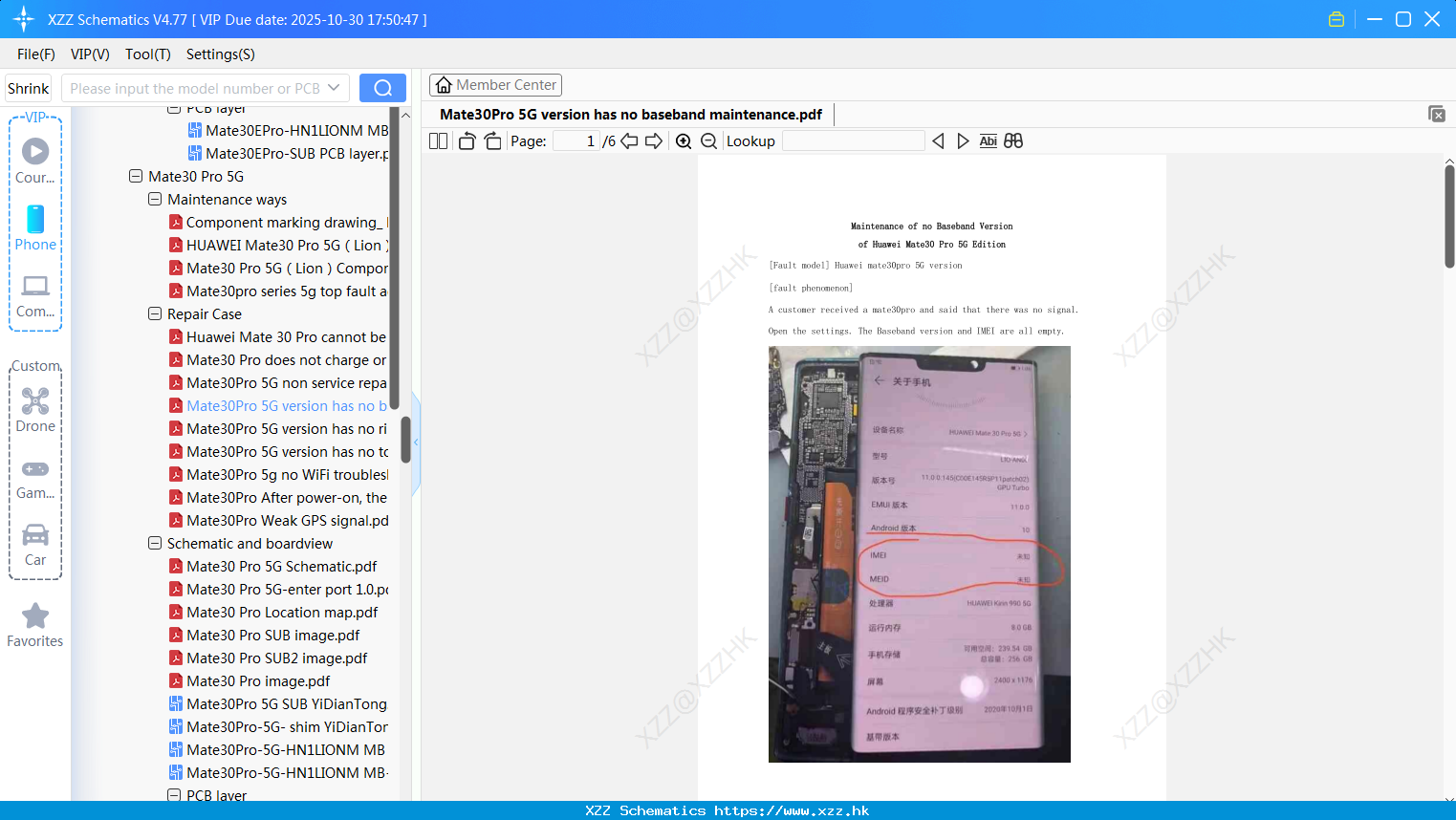
Task: Collapse the side panel handle
Action: pos(416,442)
